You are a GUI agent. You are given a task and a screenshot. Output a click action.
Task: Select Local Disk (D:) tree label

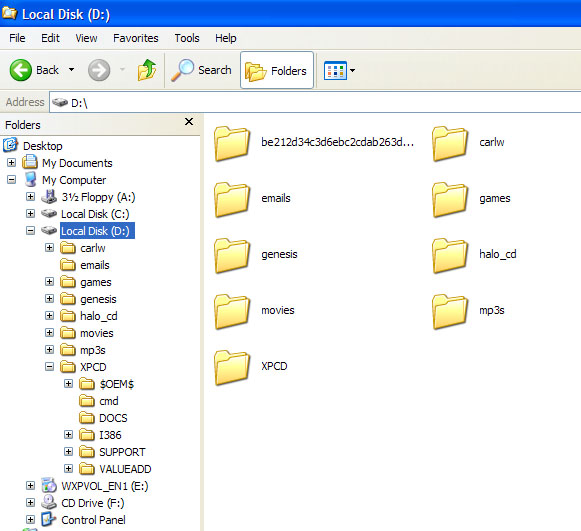pyautogui.click(x=97, y=231)
